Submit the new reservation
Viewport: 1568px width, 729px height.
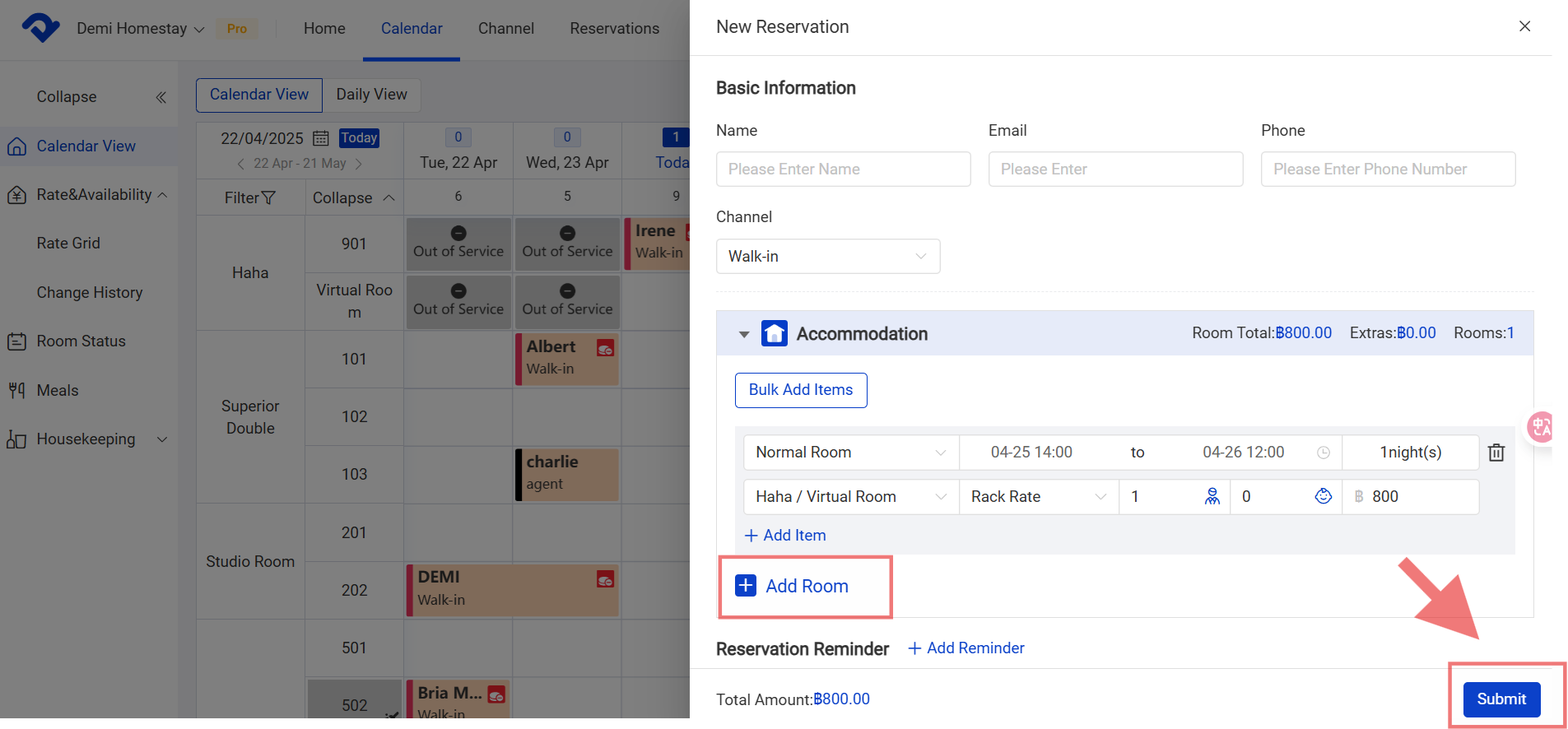[1501, 699]
